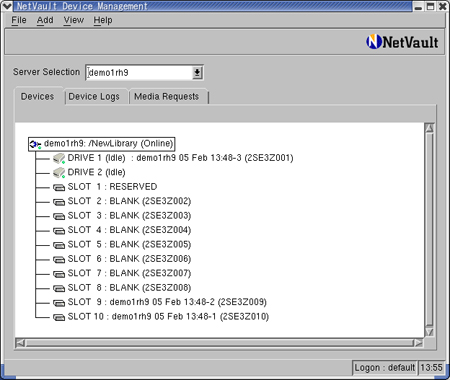
Task: Click the SLOT 10 tape slot icon
Action: point(59,317)
